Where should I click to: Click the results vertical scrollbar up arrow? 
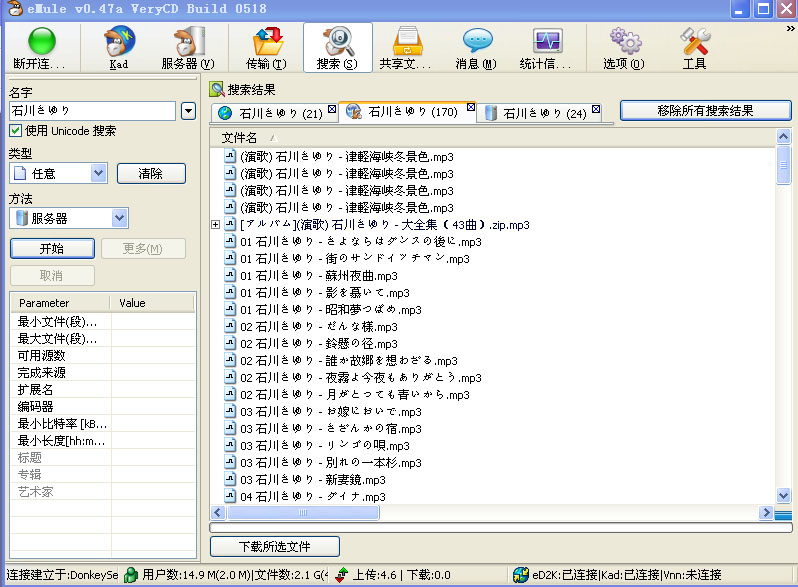tap(783, 137)
